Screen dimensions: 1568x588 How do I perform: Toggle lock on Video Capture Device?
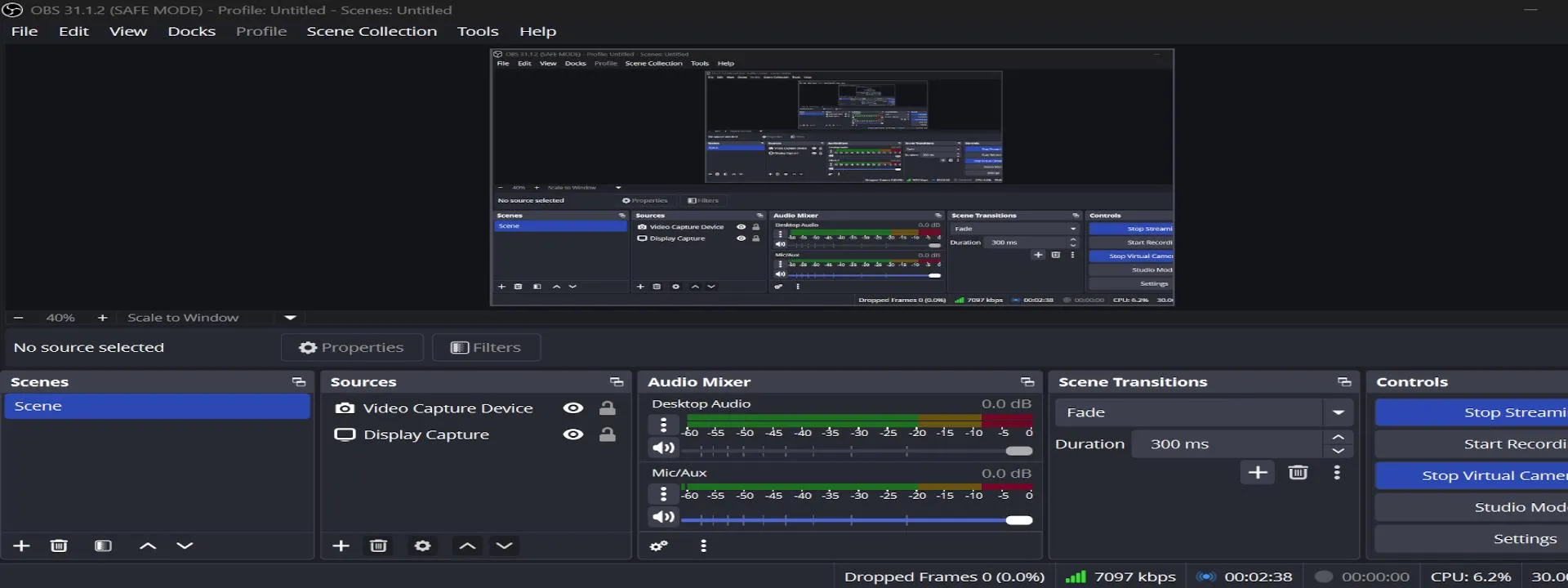click(607, 408)
